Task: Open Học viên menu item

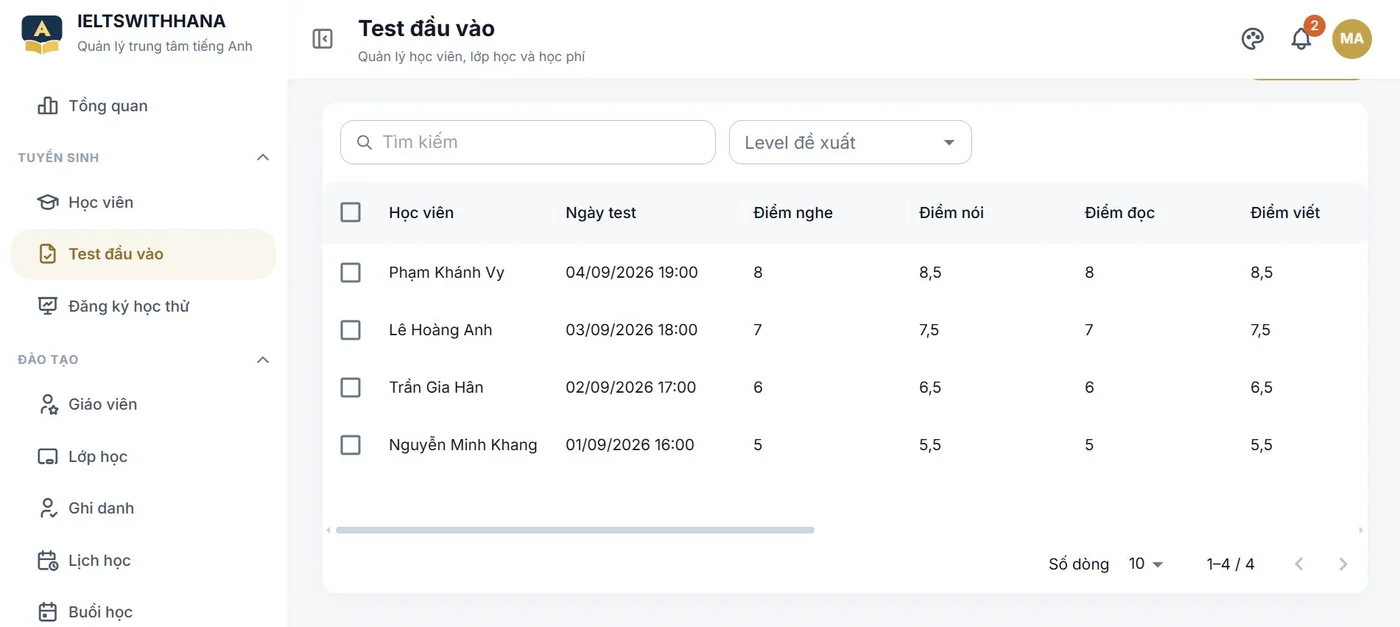Action: click(x=143, y=202)
